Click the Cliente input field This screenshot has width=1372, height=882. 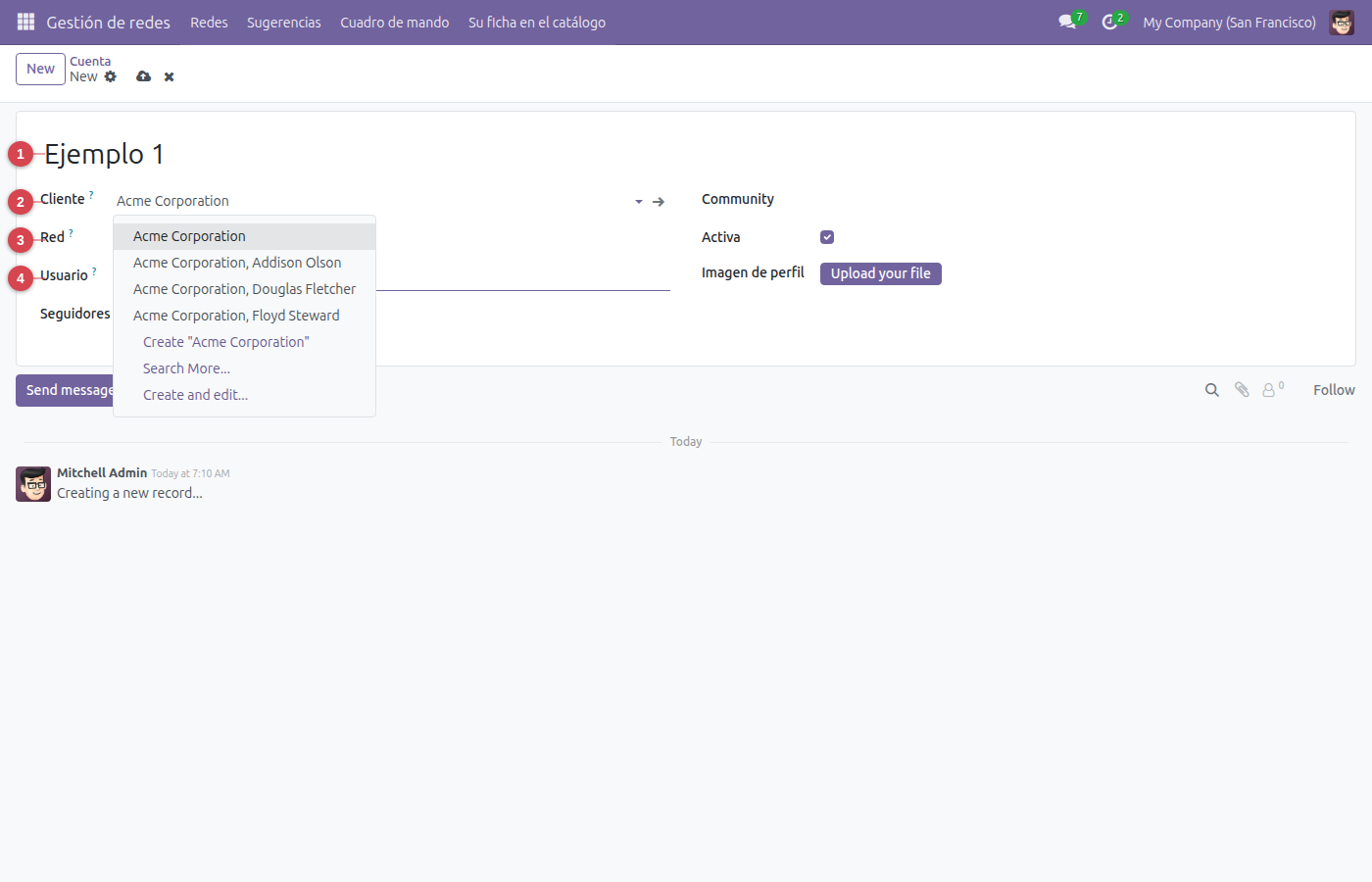click(x=370, y=201)
